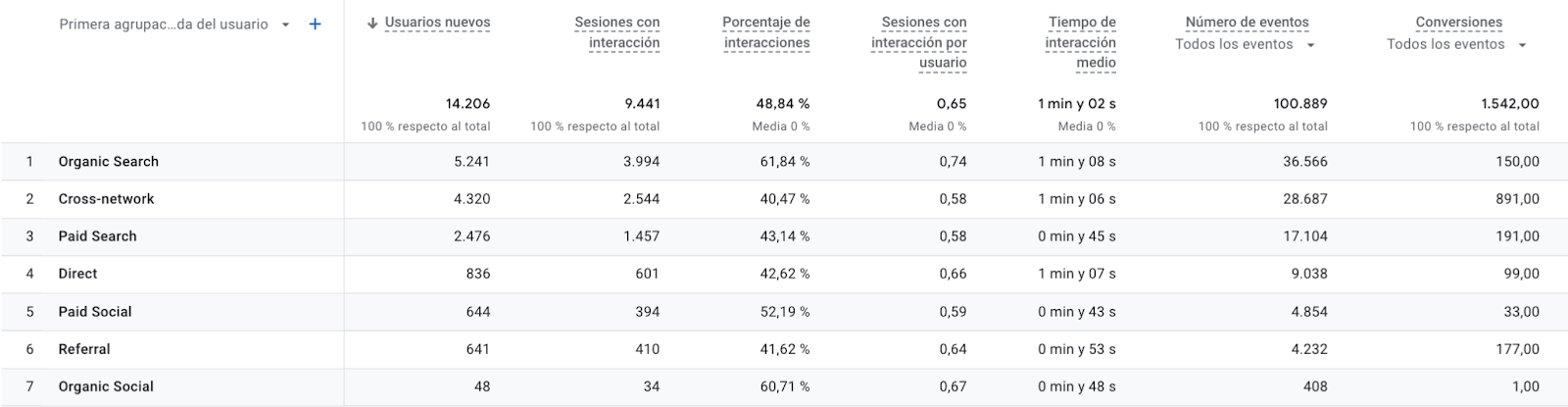The width and height of the screenshot is (1568, 407).
Task: Sort by Número de eventos header
Action: click(1247, 22)
